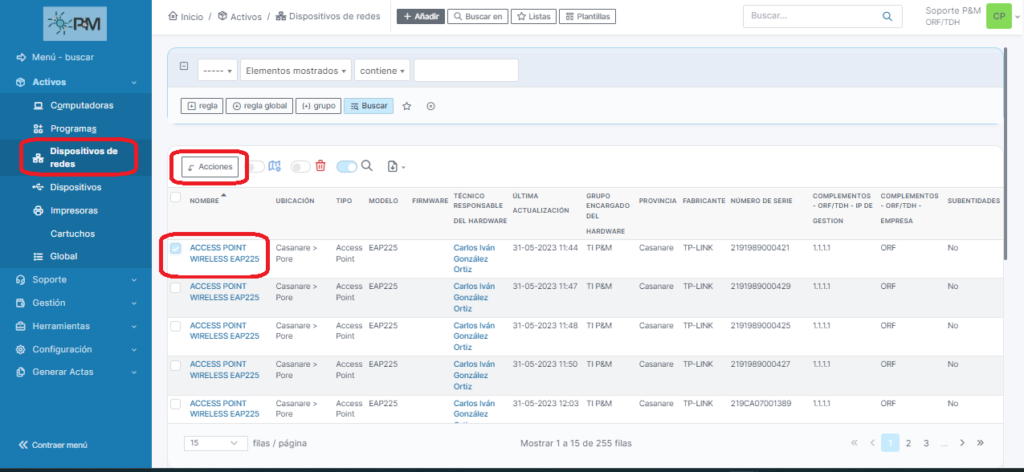Tick the checkbox of the first EAP225 row
This screenshot has height=472, width=1024.
(x=176, y=248)
